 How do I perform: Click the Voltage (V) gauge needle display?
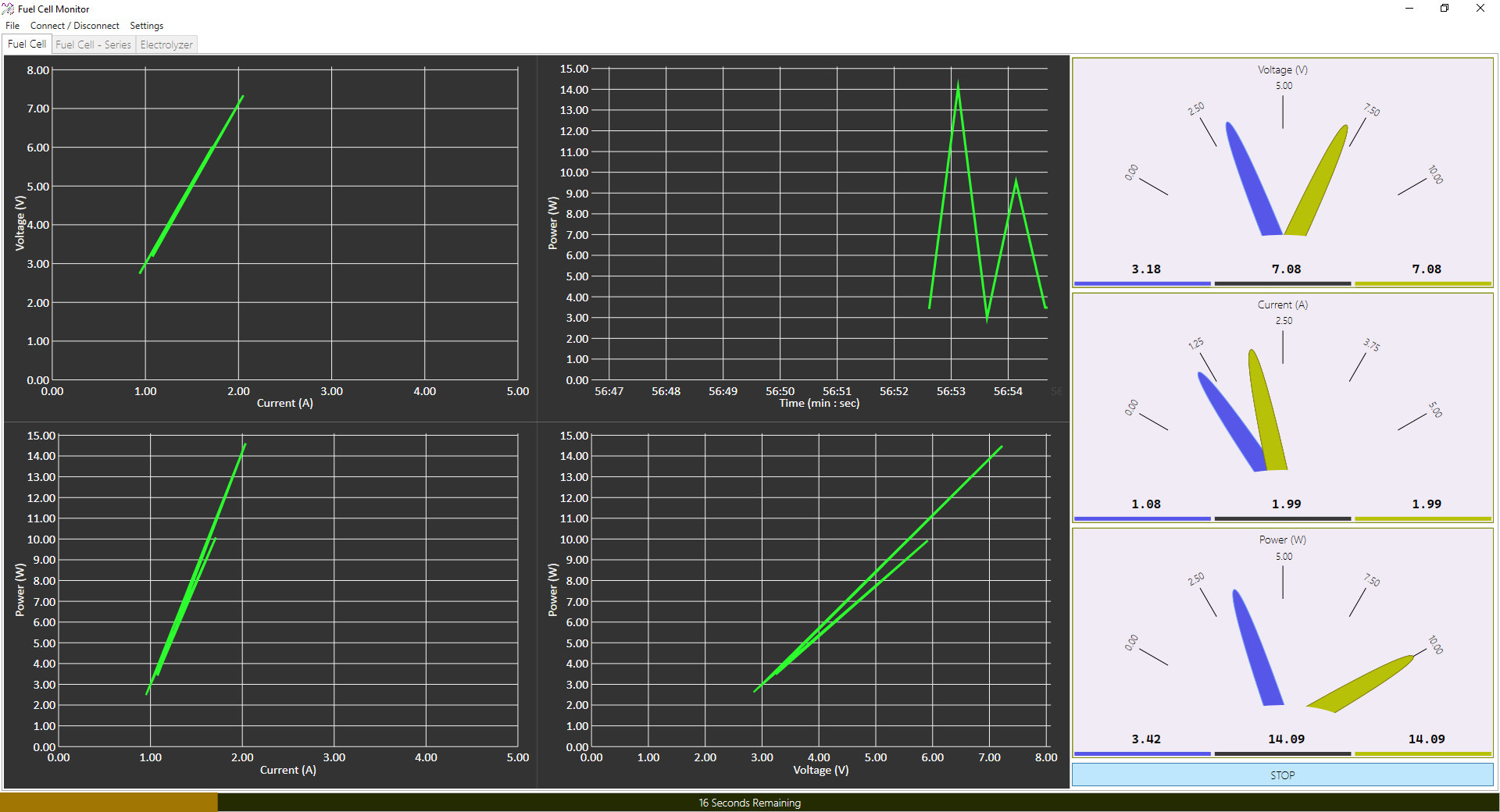[x=1282, y=172]
